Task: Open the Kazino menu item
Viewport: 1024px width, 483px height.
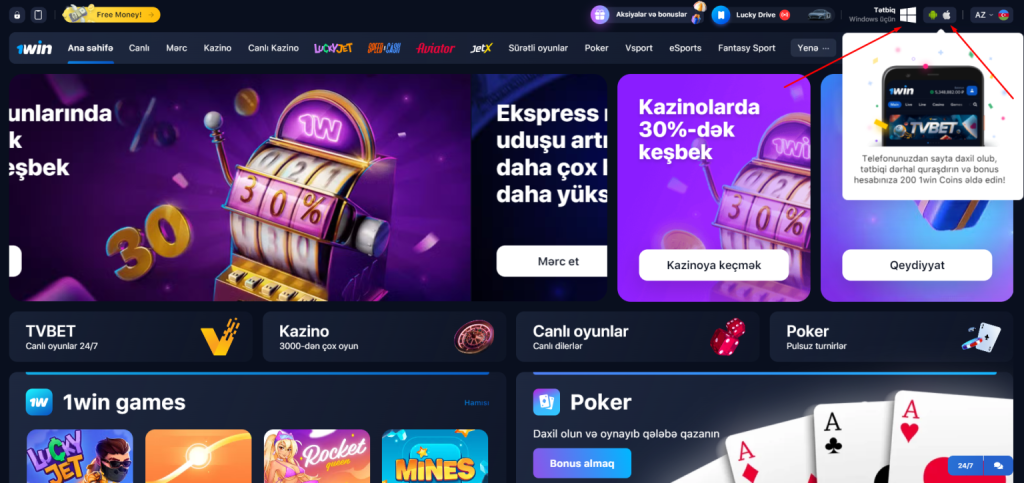Action: [x=217, y=48]
